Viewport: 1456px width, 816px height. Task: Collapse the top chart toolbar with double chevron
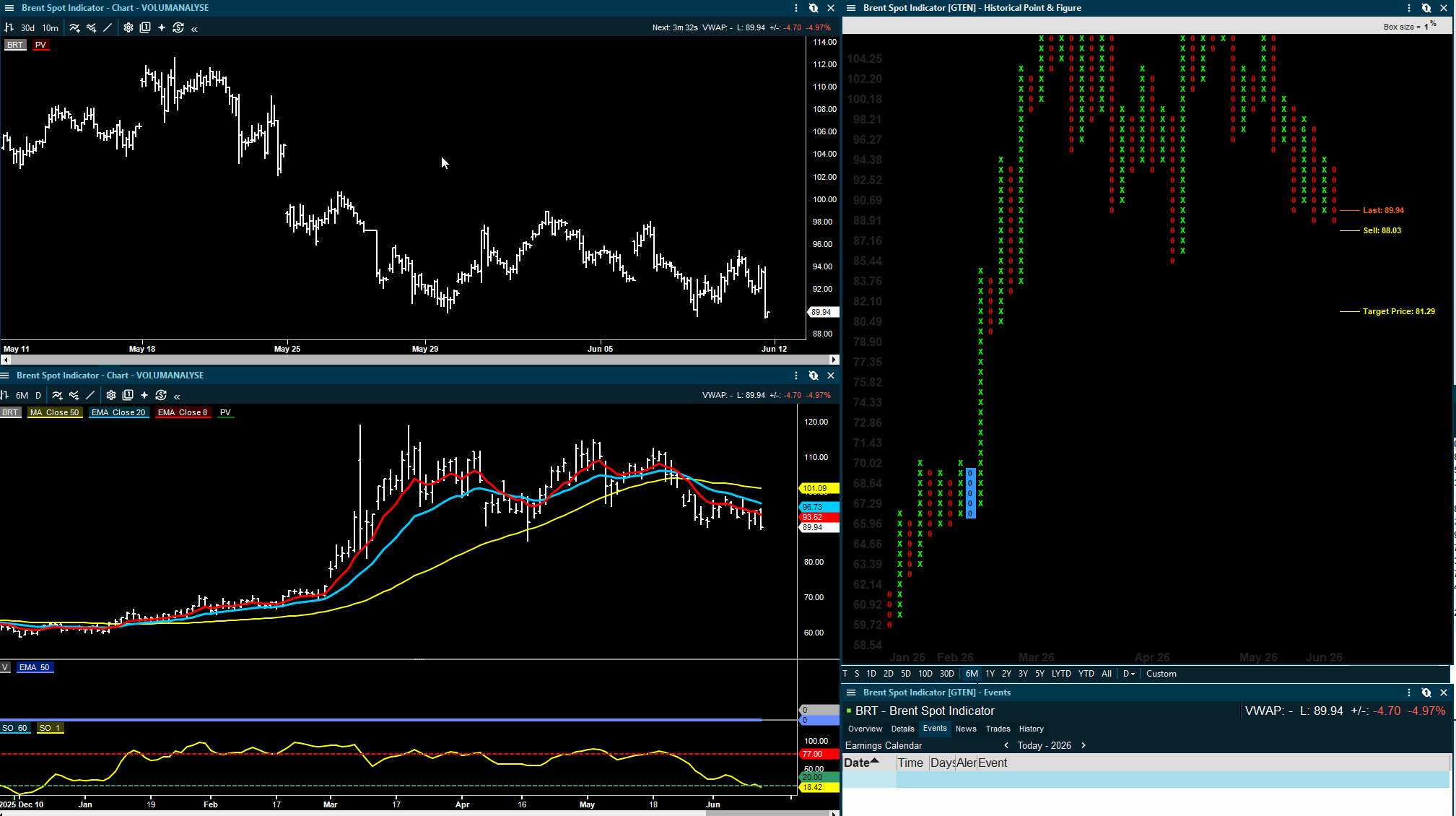194,28
